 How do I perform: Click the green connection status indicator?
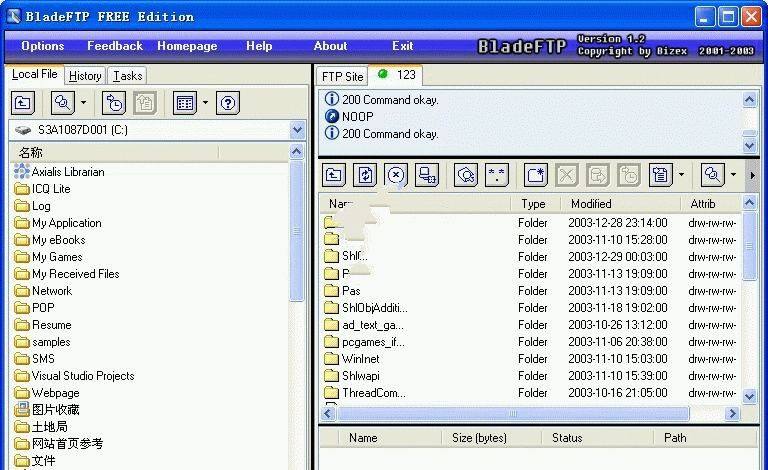click(383, 74)
